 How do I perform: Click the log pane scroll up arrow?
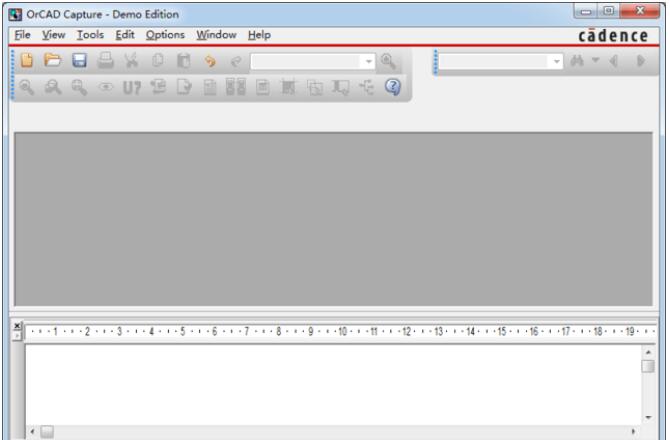tap(648, 352)
